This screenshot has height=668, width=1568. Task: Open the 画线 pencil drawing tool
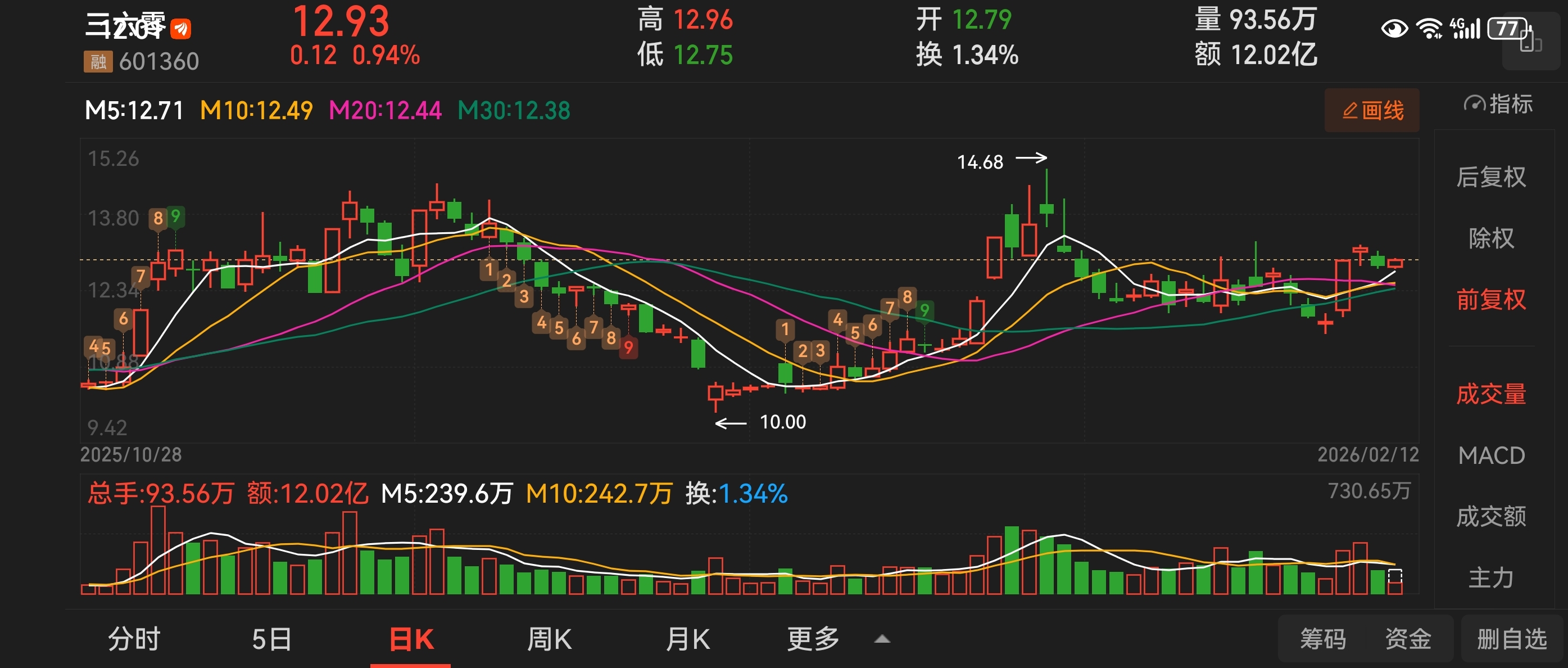1372,110
